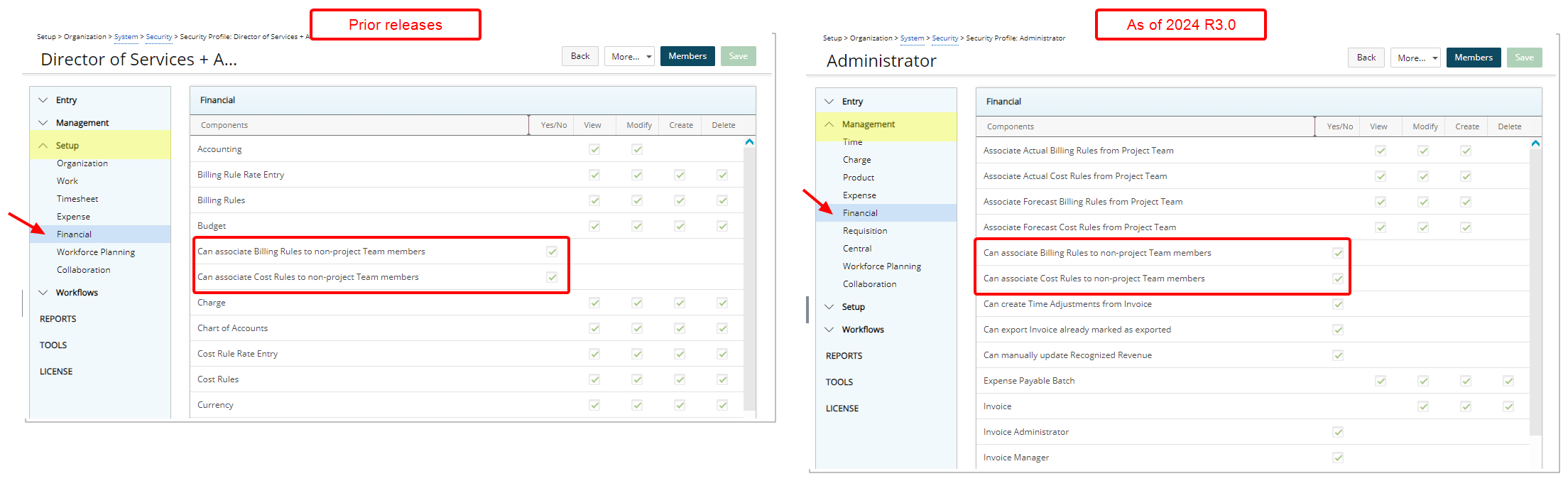Open More... dropdown on Director of Services page
1568x481 pixels.
(x=629, y=57)
